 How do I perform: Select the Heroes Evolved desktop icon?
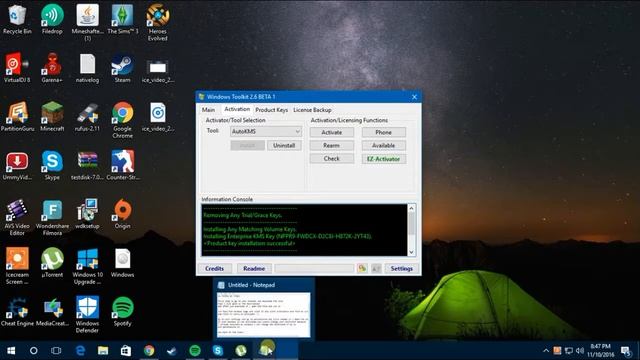(158, 22)
